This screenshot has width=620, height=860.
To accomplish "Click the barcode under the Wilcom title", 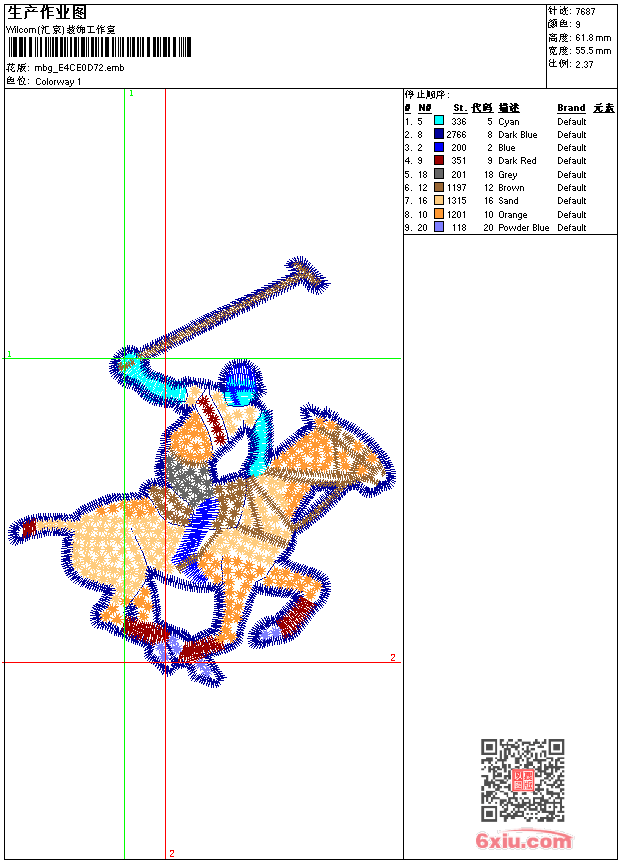I will (x=99, y=47).
